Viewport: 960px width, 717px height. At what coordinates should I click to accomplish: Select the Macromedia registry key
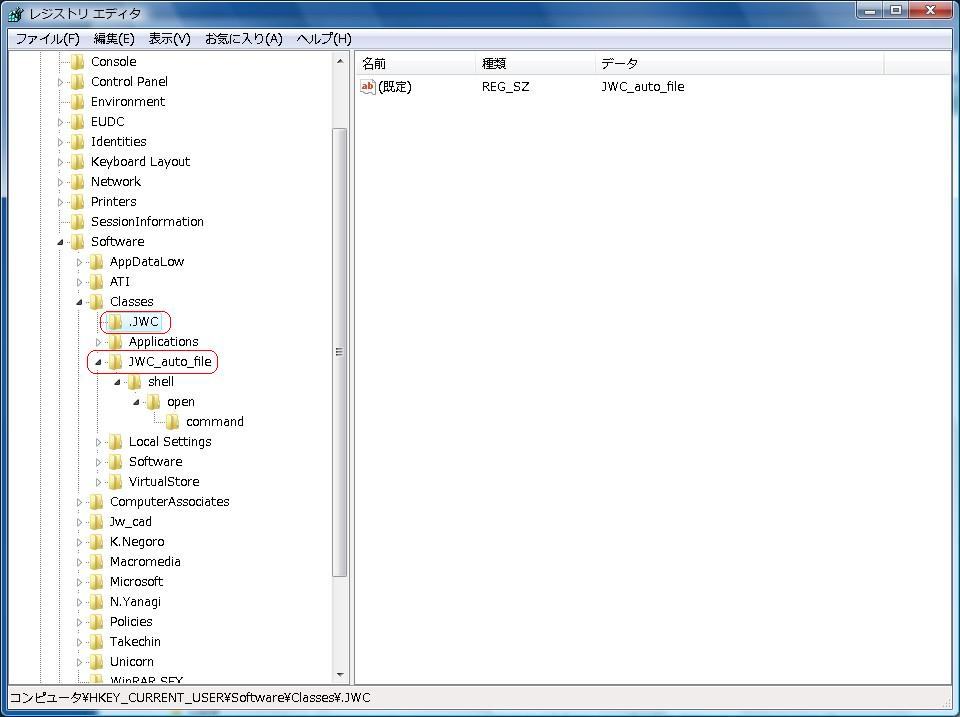coord(145,562)
